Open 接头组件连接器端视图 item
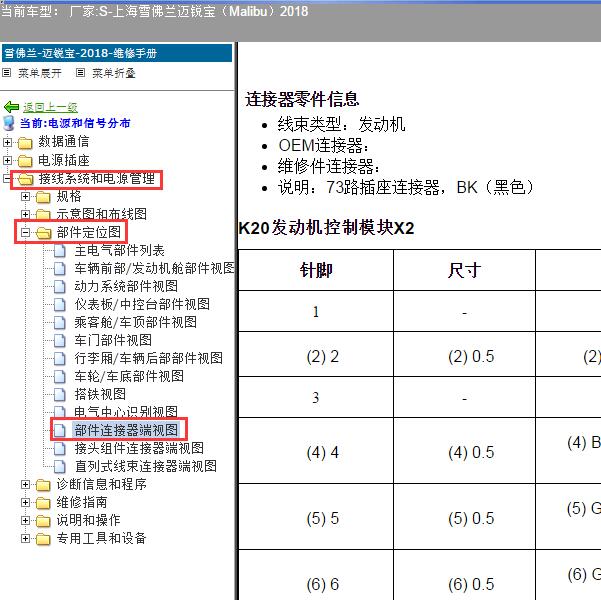The image size is (601, 600). tap(139, 448)
